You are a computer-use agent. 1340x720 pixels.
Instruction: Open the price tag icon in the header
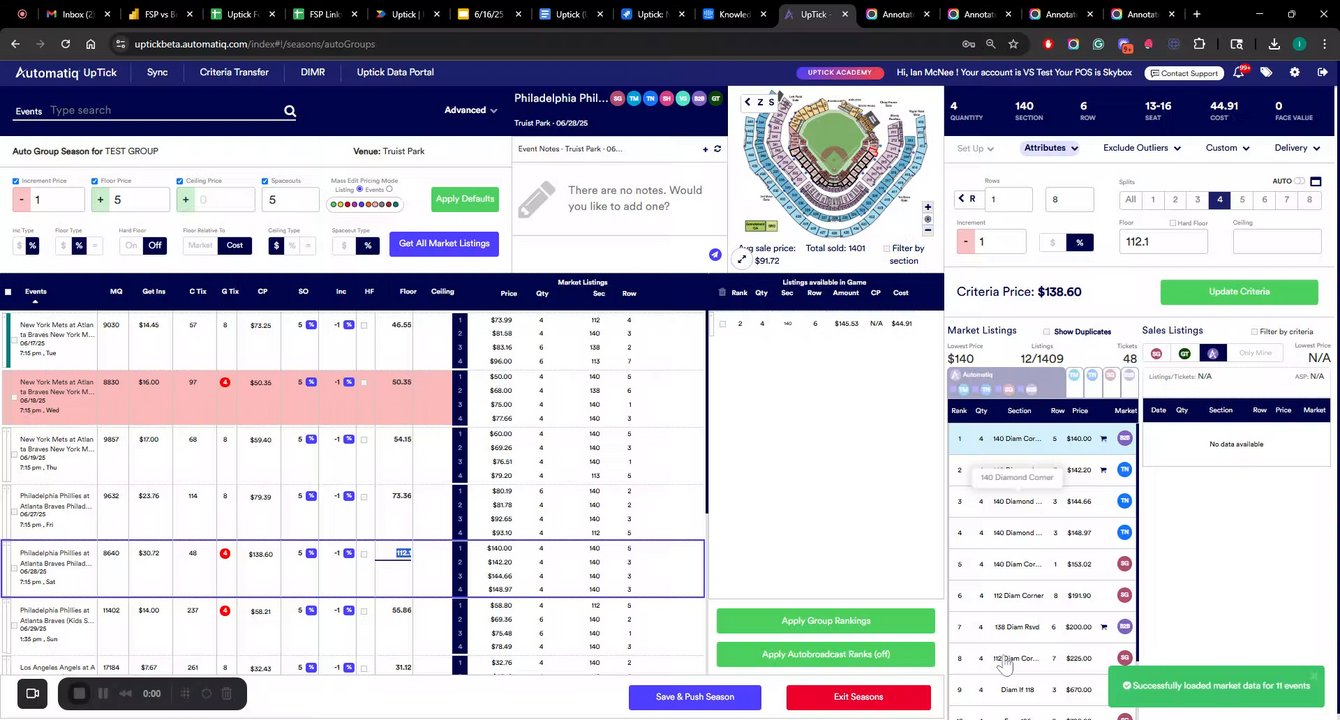pos(1266,72)
